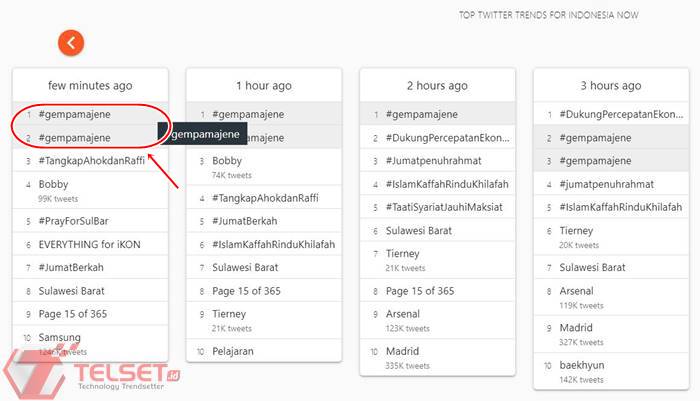
Task: Click #TaatiSyariatJauhiMaksiat trend
Action: point(443,207)
